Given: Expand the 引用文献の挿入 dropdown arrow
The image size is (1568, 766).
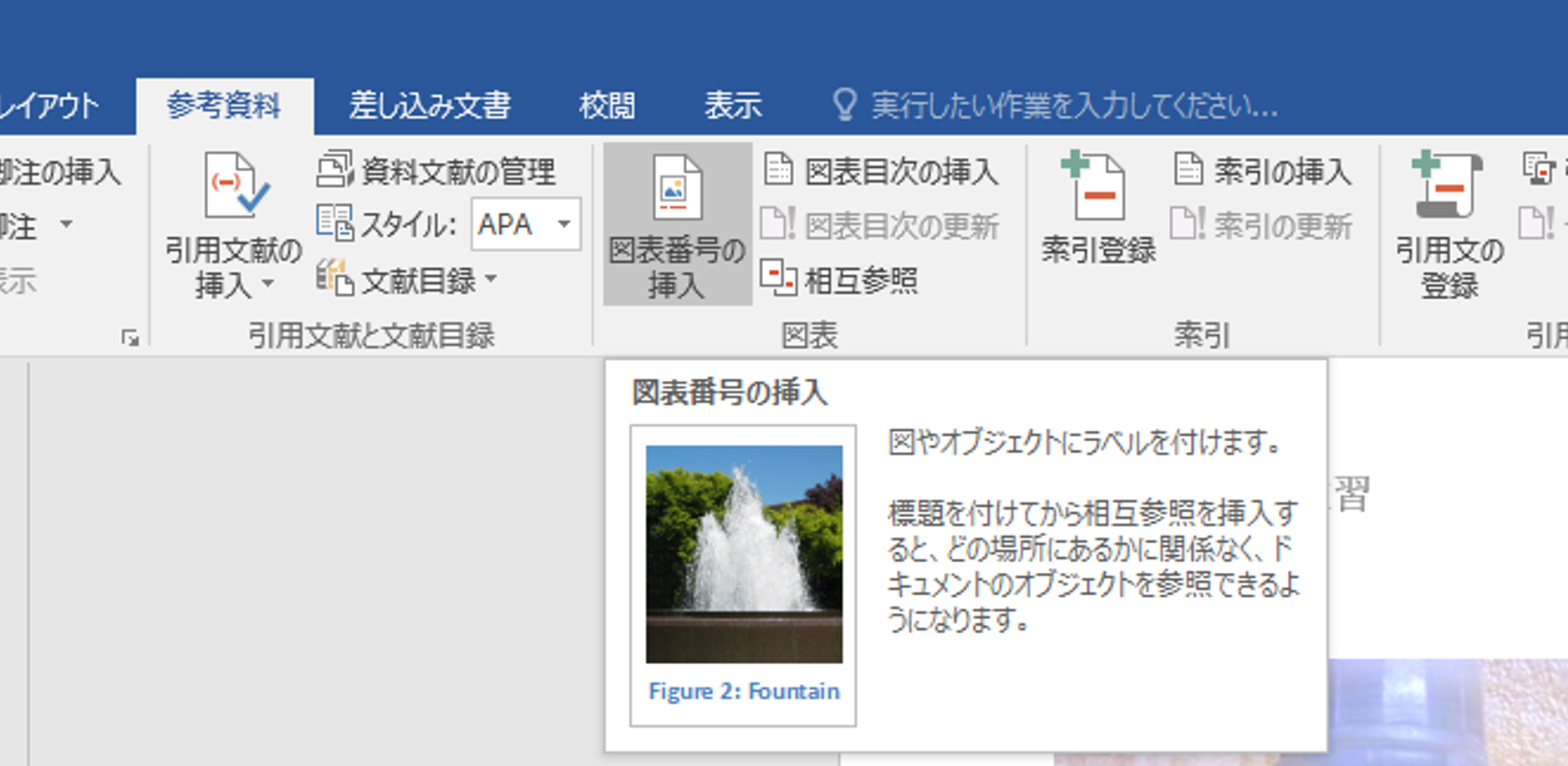Looking at the screenshot, I should click(268, 284).
